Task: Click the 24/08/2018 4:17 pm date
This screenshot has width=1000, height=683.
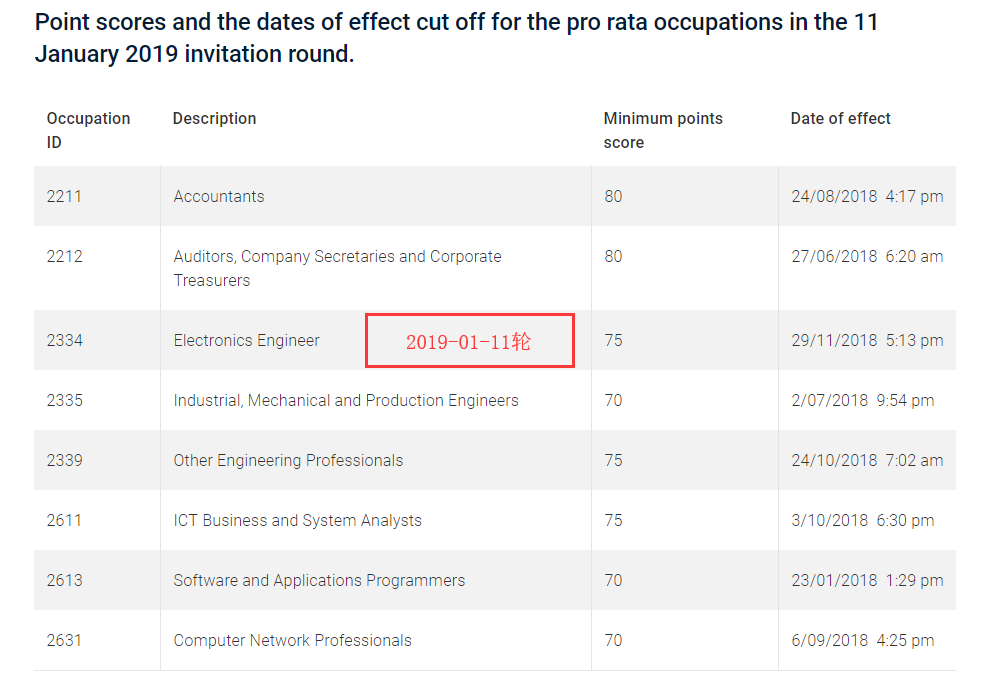Action: point(866,196)
